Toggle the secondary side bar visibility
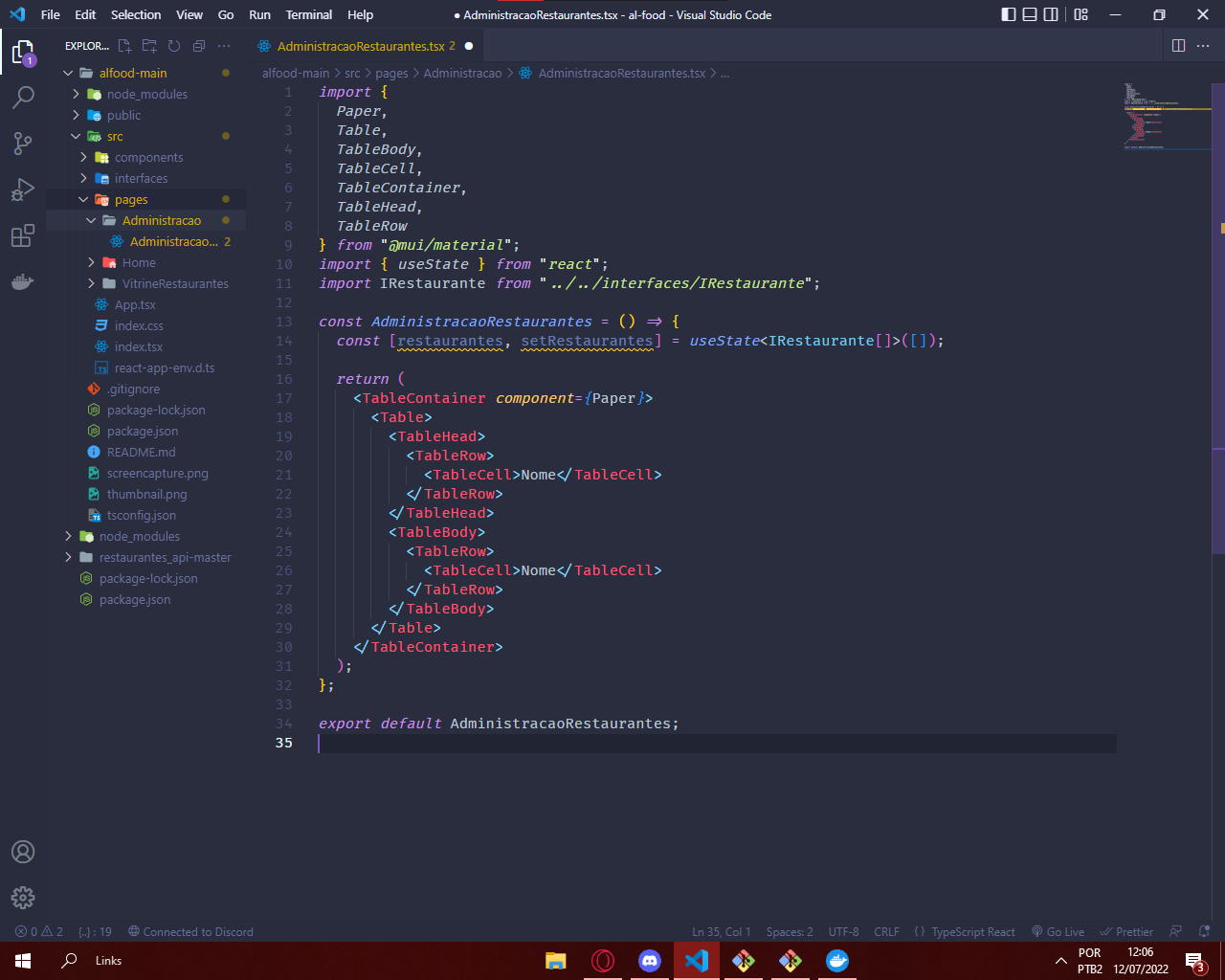Image resolution: width=1225 pixels, height=980 pixels. [1051, 14]
